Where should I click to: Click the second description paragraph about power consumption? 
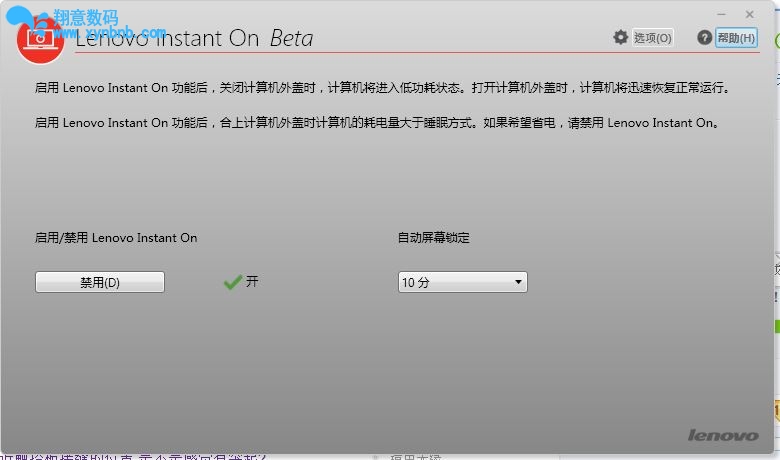click(376, 123)
